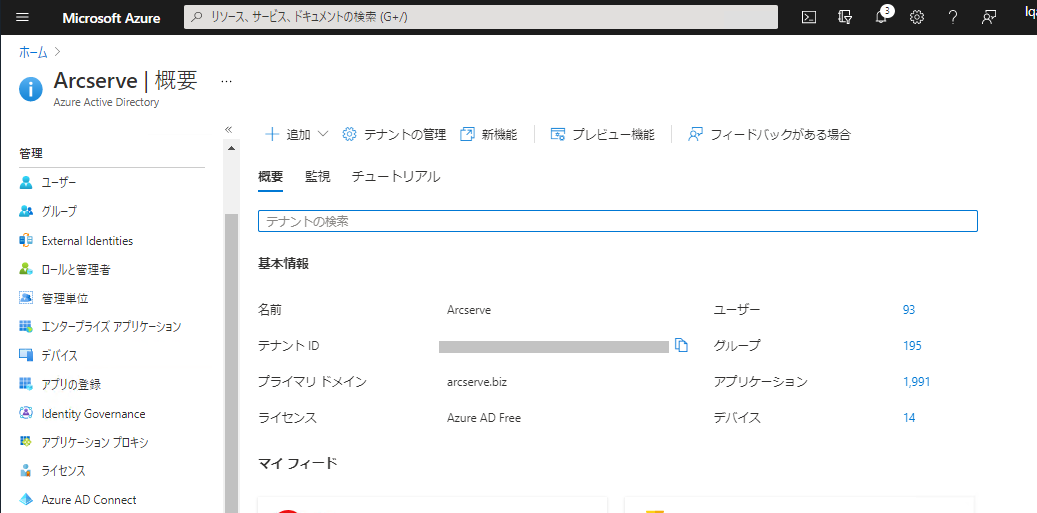Click フィードバックがある場合 toolbar button
1037x513 pixels.
[769, 135]
